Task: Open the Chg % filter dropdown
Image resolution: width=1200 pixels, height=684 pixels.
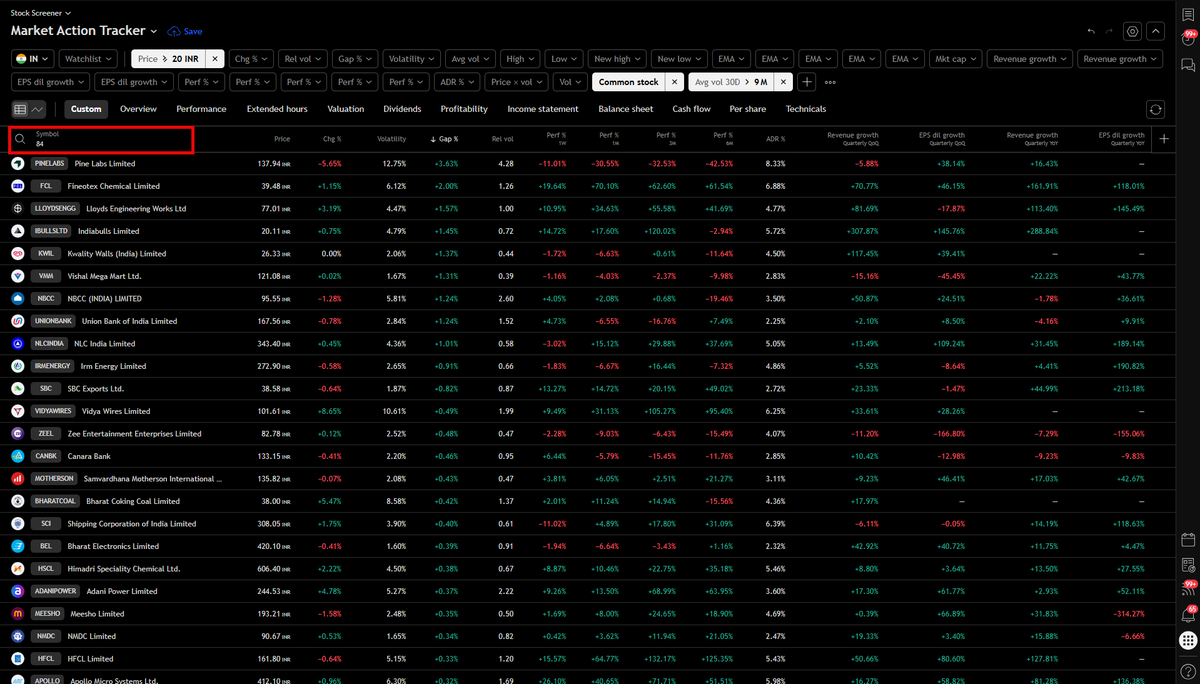Action: click(x=250, y=59)
